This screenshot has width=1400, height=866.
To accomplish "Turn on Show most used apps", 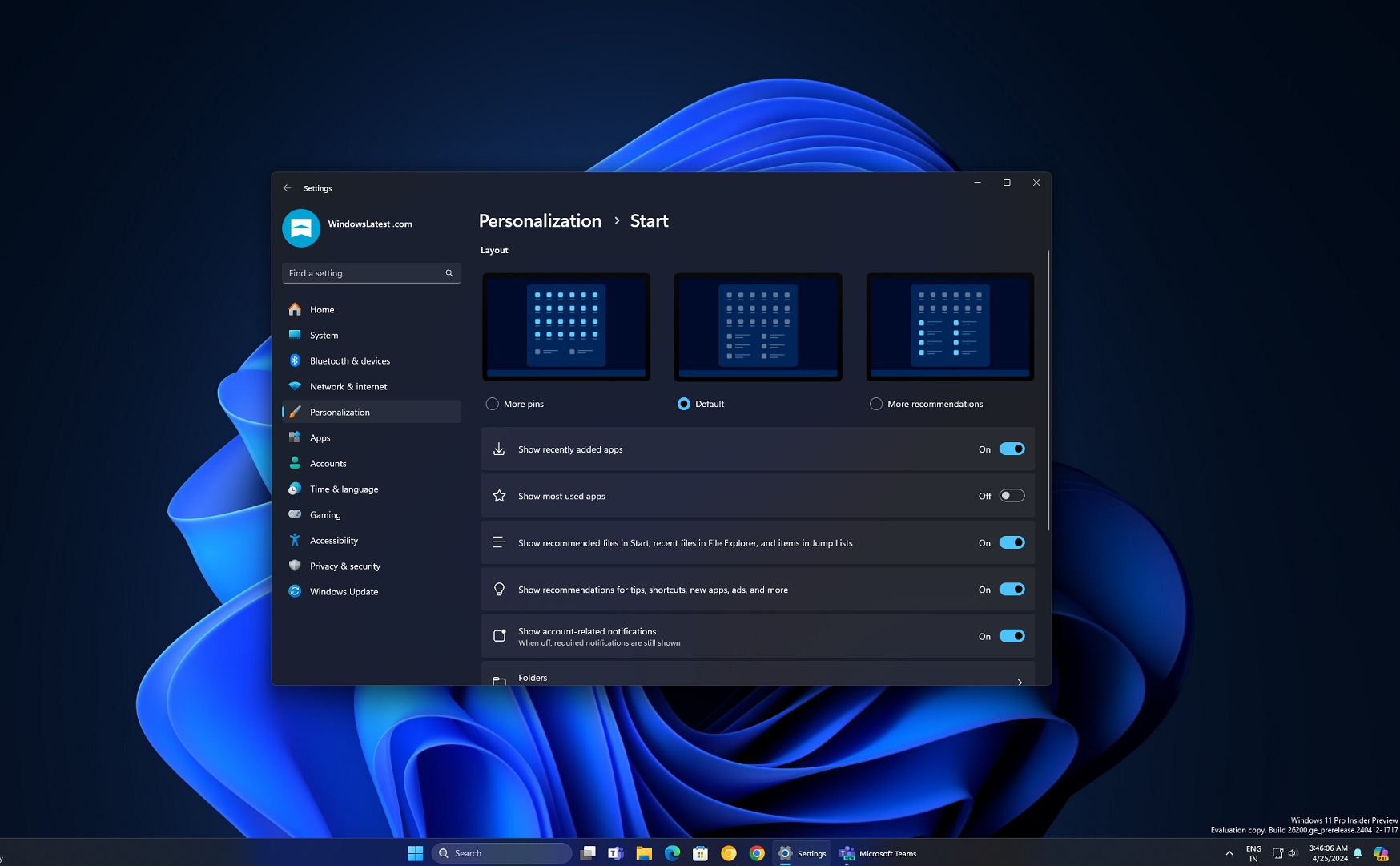I will [x=1012, y=496].
